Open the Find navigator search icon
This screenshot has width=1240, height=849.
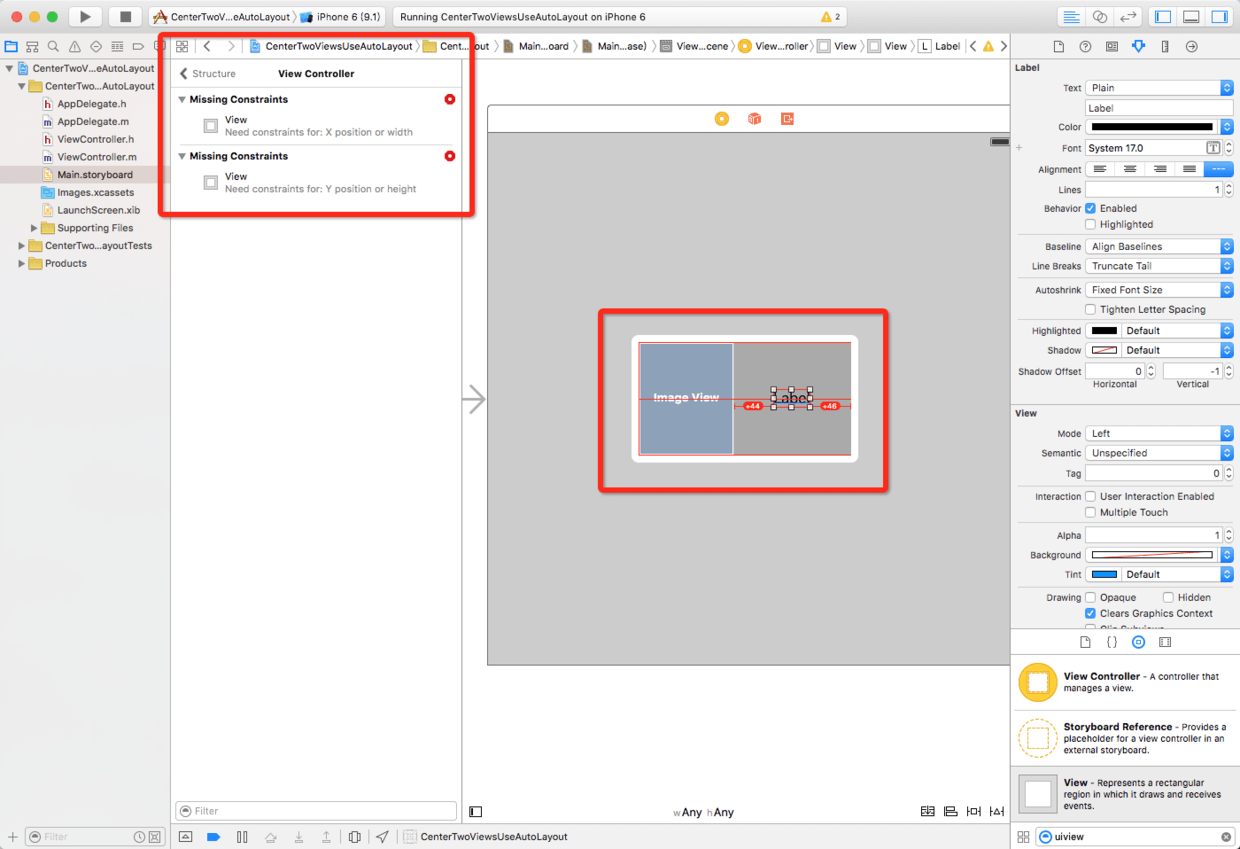point(53,46)
